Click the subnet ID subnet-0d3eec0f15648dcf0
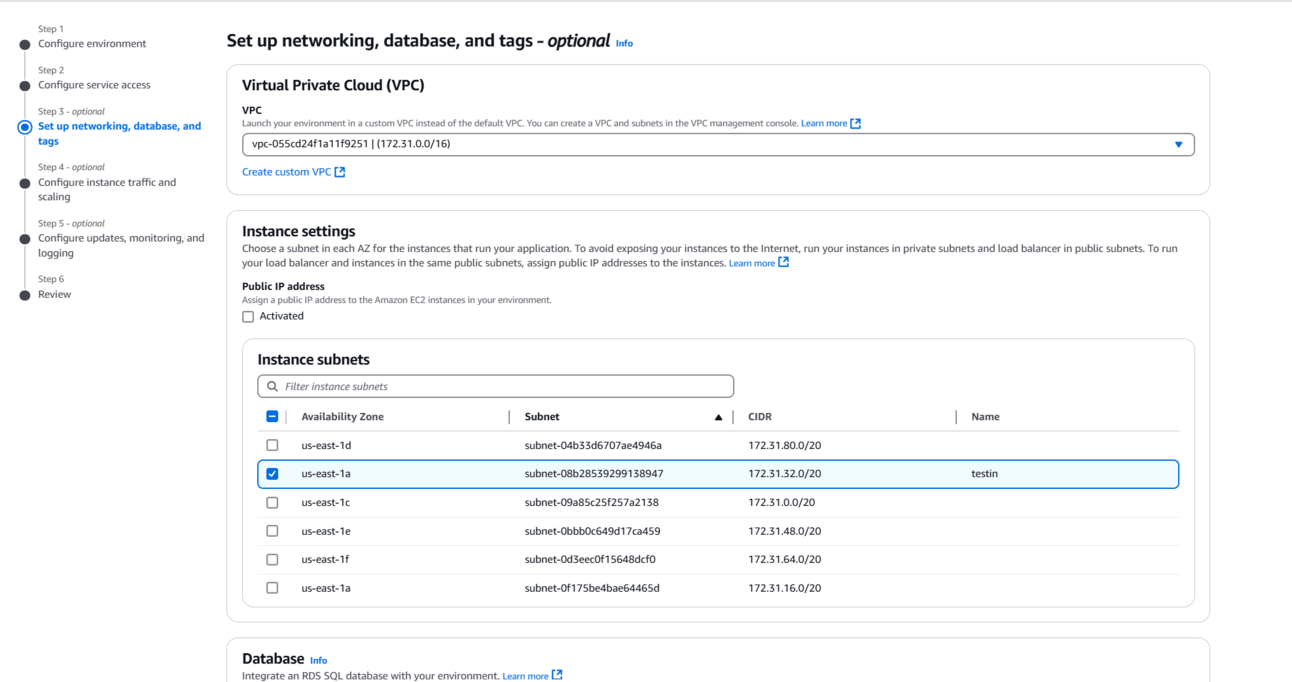The image size is (1292, 682). pyautogui.click(x=590, y=560)
